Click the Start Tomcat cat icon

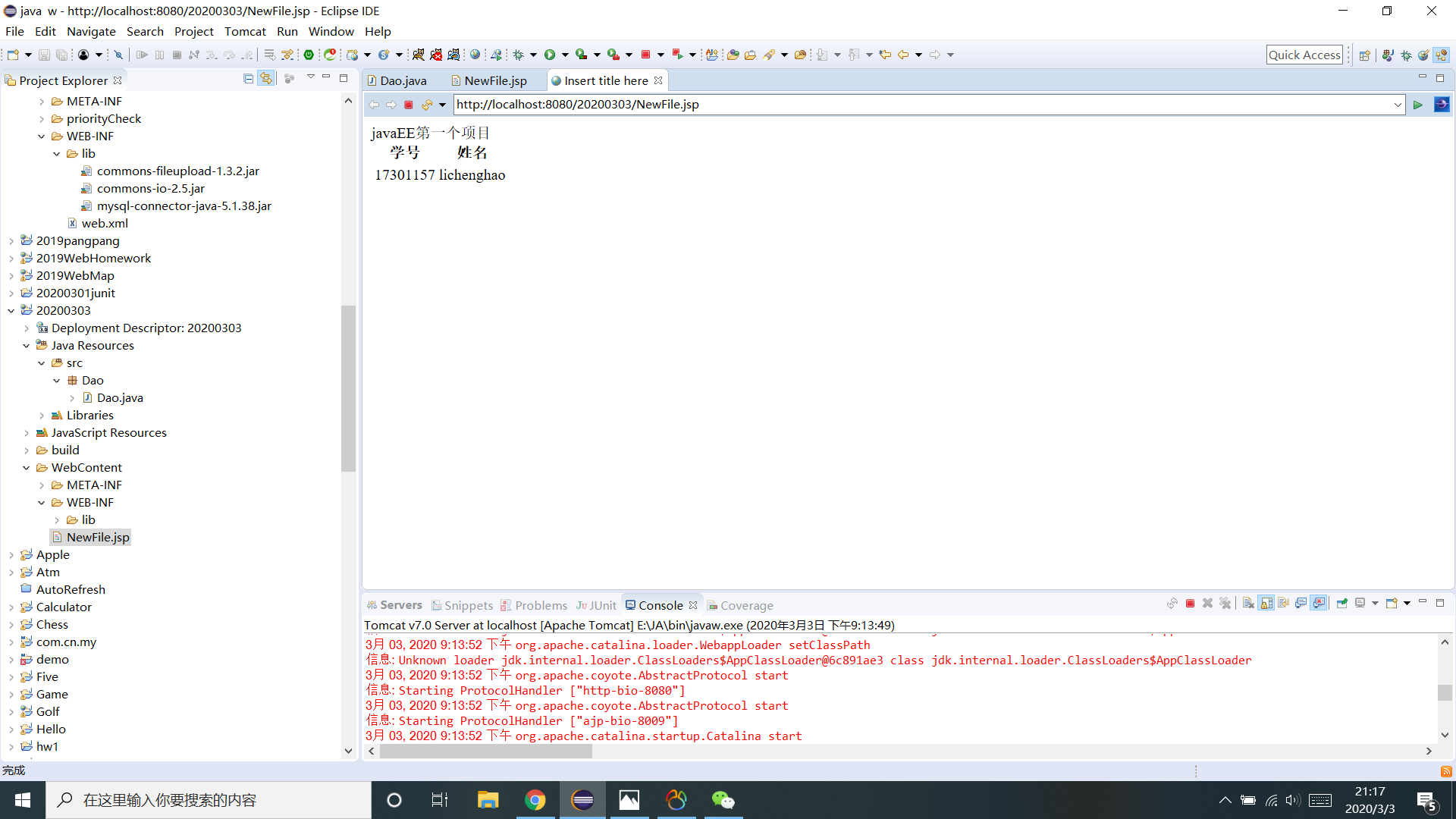click(x=419, y=55)
